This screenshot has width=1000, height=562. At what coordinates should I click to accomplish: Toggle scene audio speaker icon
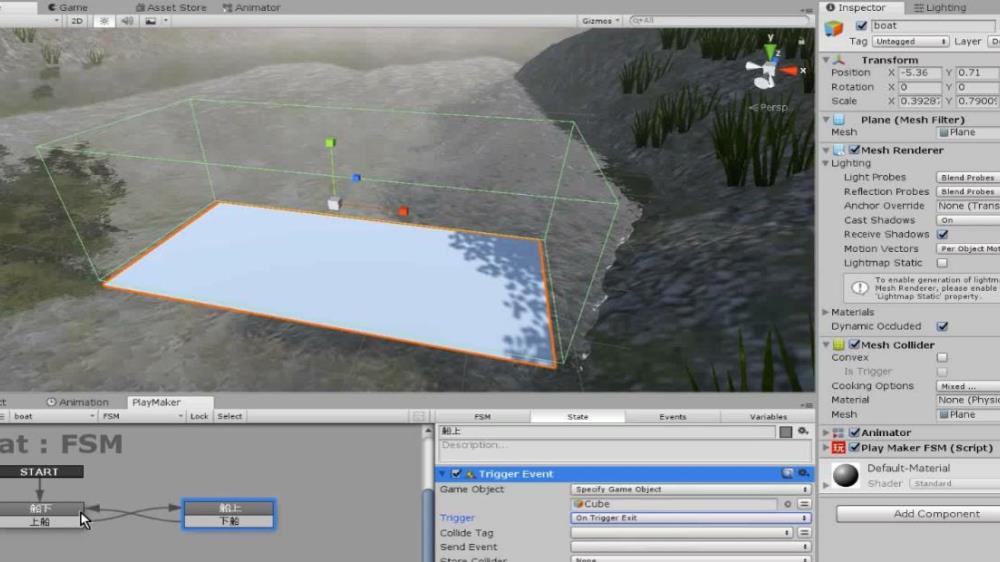(127, 21)
